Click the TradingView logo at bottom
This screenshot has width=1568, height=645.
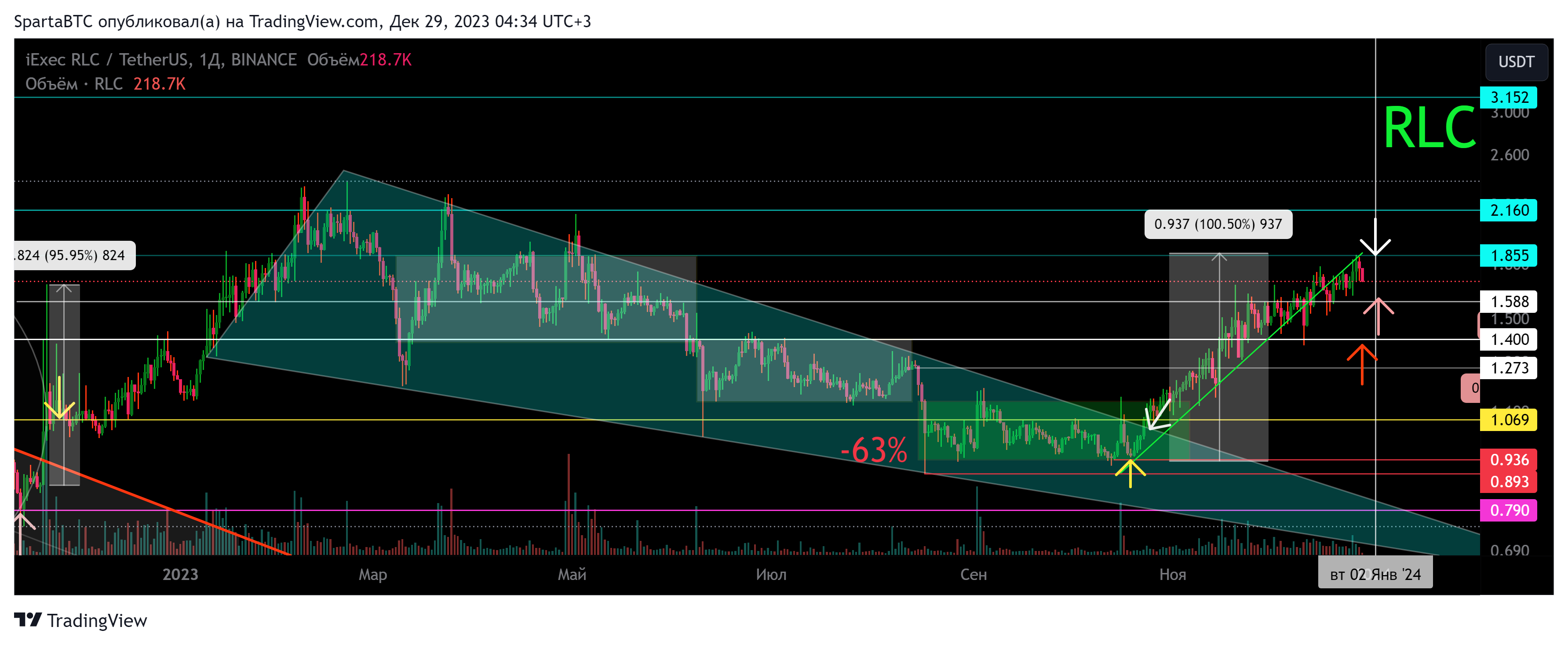(80, 620)
